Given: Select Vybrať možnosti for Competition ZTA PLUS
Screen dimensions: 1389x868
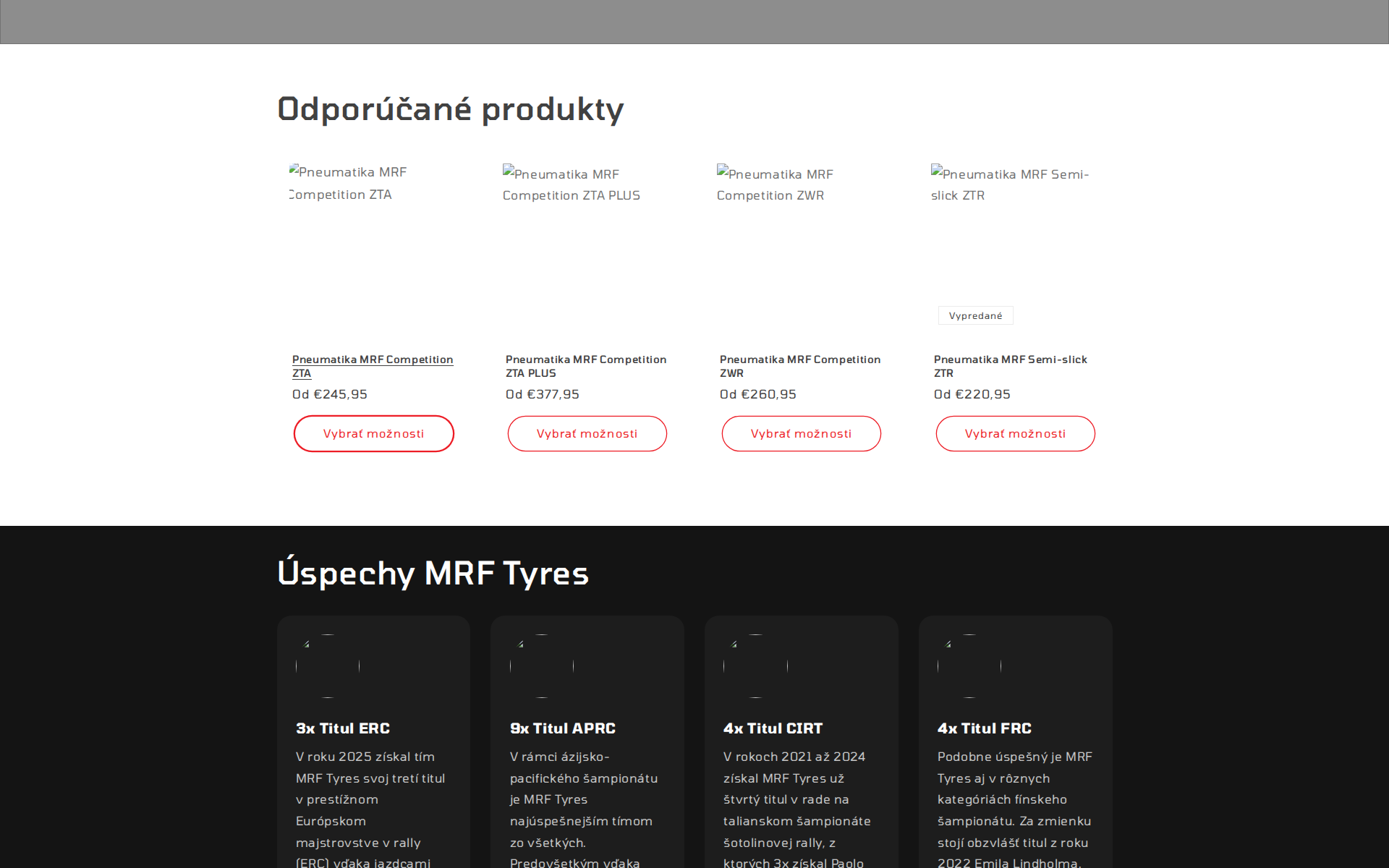Looking at the screenshot, I should (x=587, y=433).
